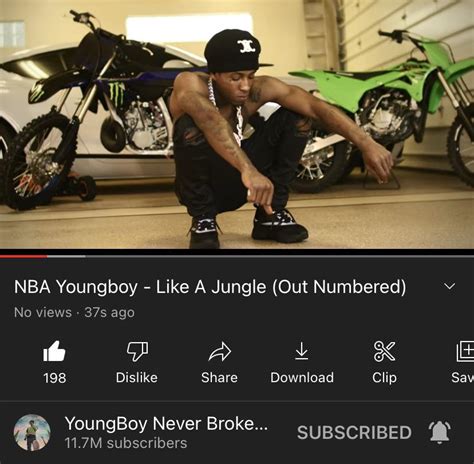
Task: Tap the Share arrow icon
Action: 220,351
